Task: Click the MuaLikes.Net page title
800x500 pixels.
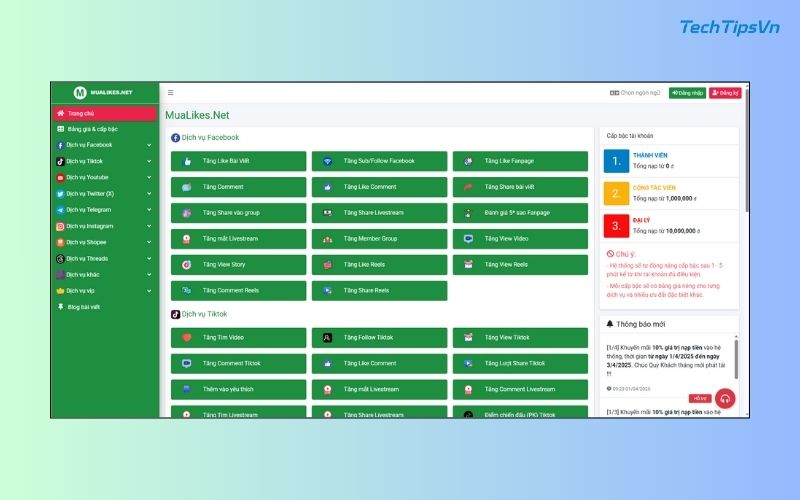Action: (x=197, y=115)
